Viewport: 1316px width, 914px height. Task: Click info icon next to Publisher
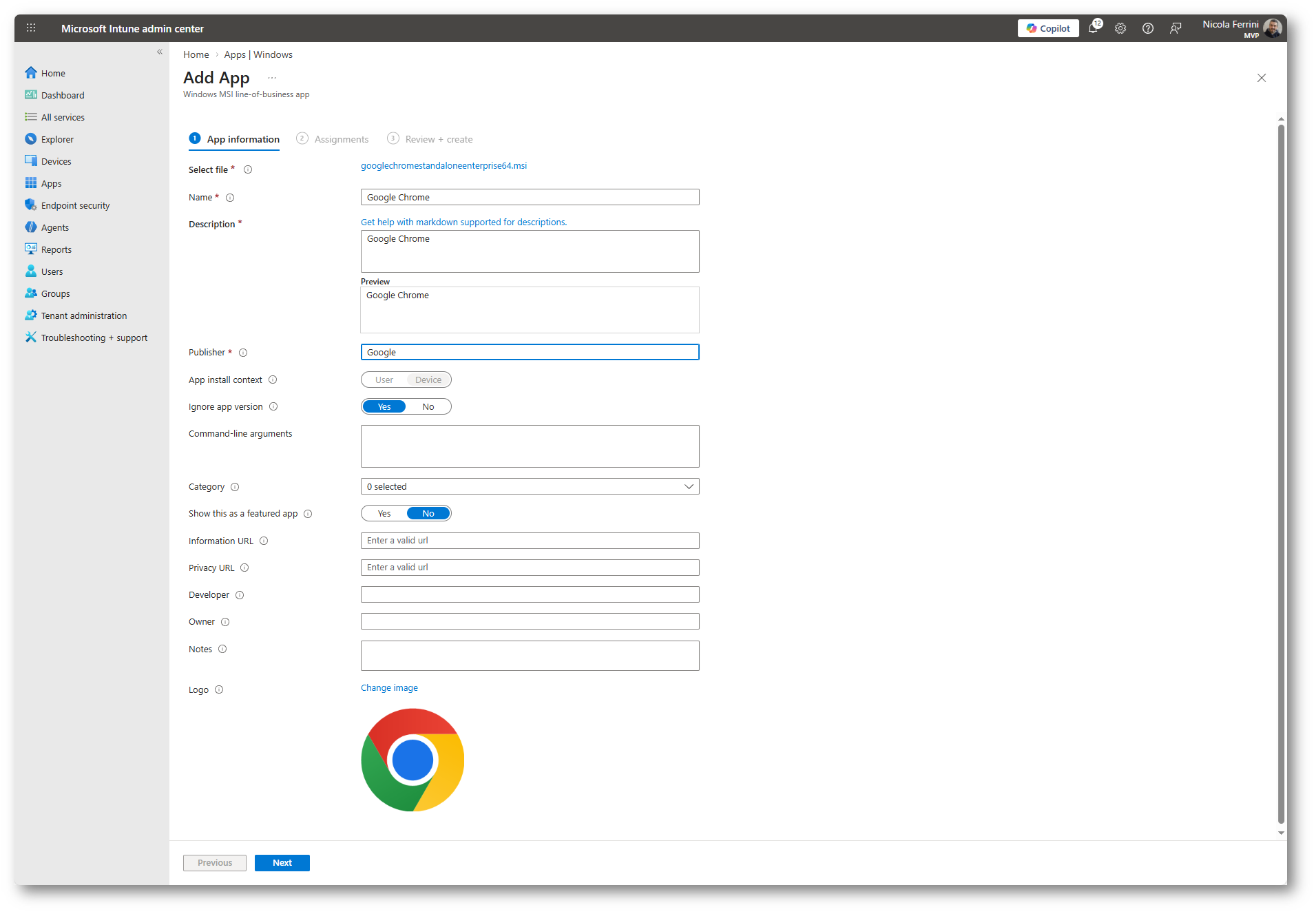point(243,353)
